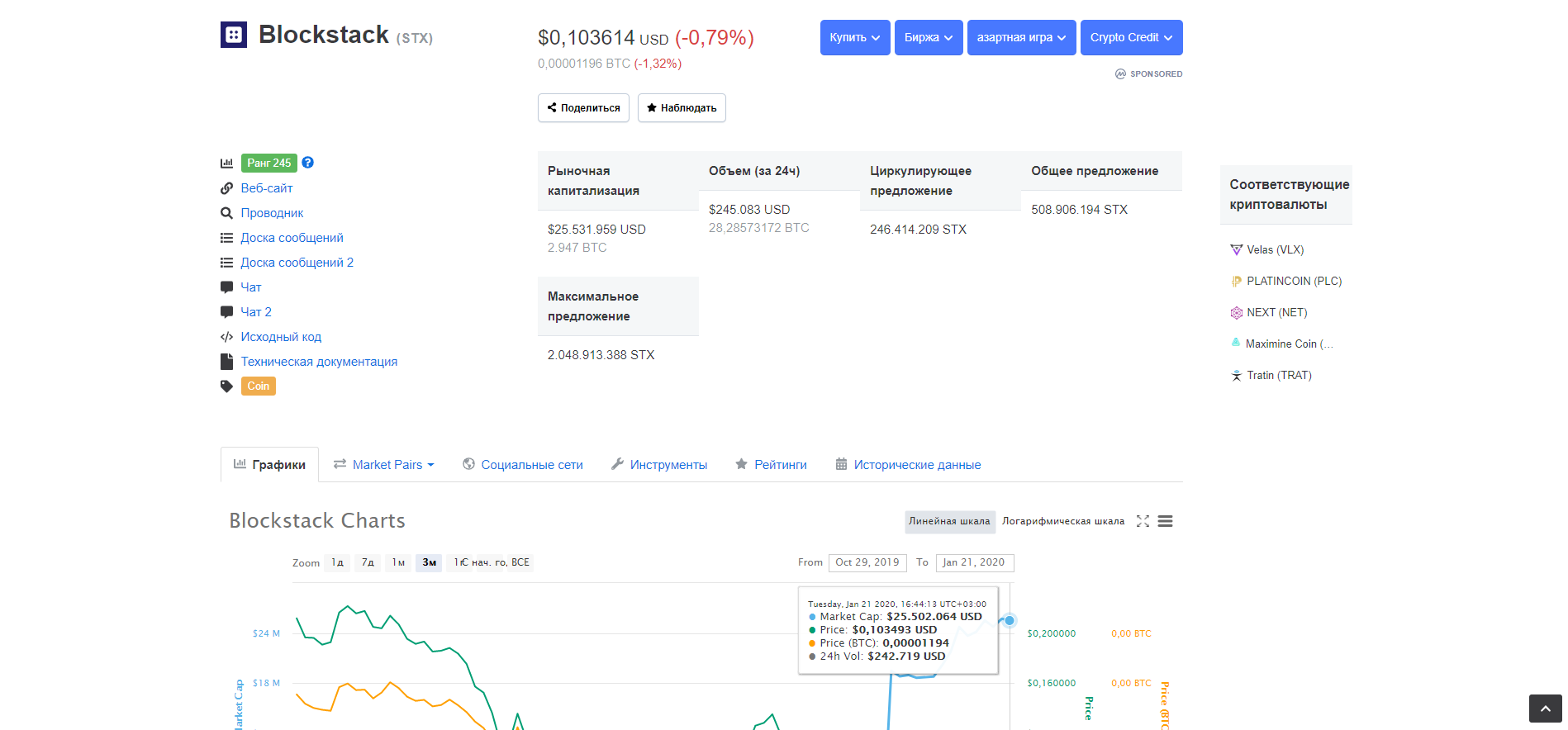Click the To date field
Viewport: 1568px width, 730px height.
pyautogui.click(x=975, y=562)
